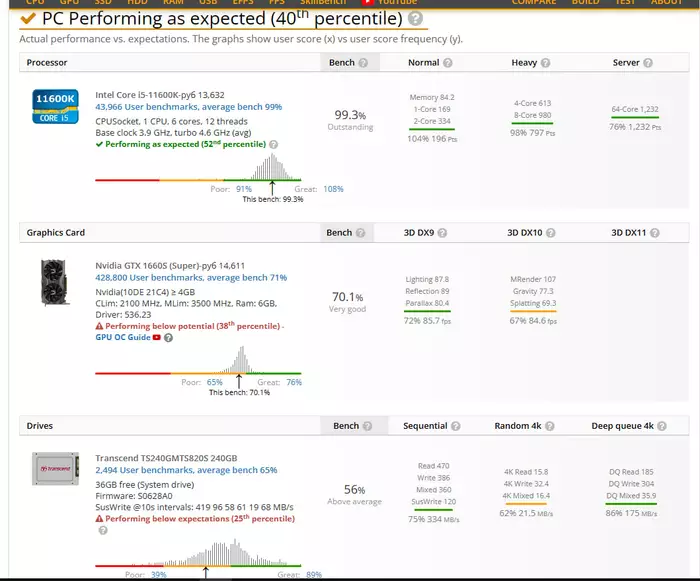This screenshot has height=581, width=700.
Task: Click the 56% Above average bench score
Action: [x=354, y=495]
